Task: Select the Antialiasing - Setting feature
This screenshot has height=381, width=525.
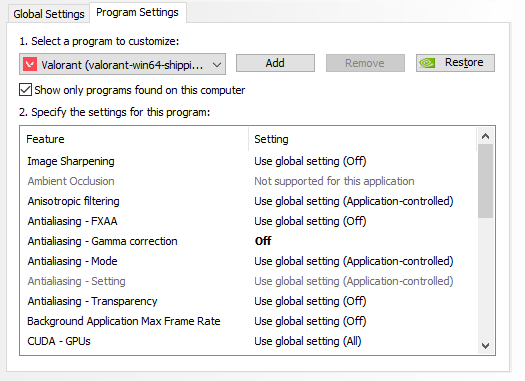Action: (x=76, y=281)
